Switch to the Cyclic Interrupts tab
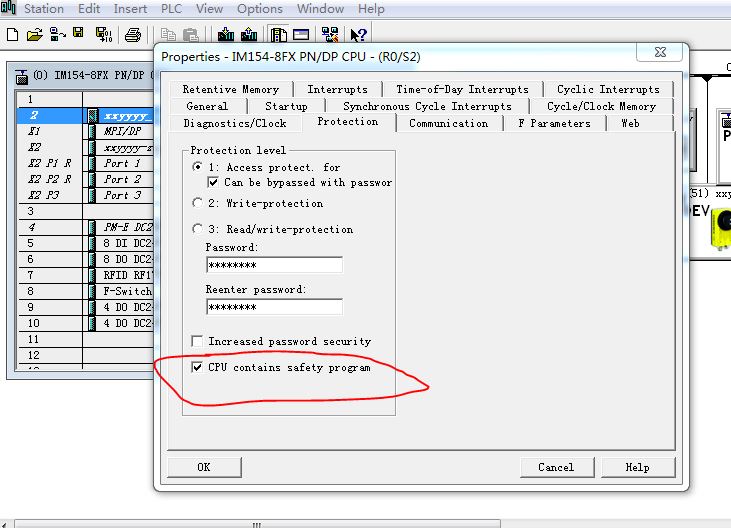 pyautogui.click(x=608, y=89)
